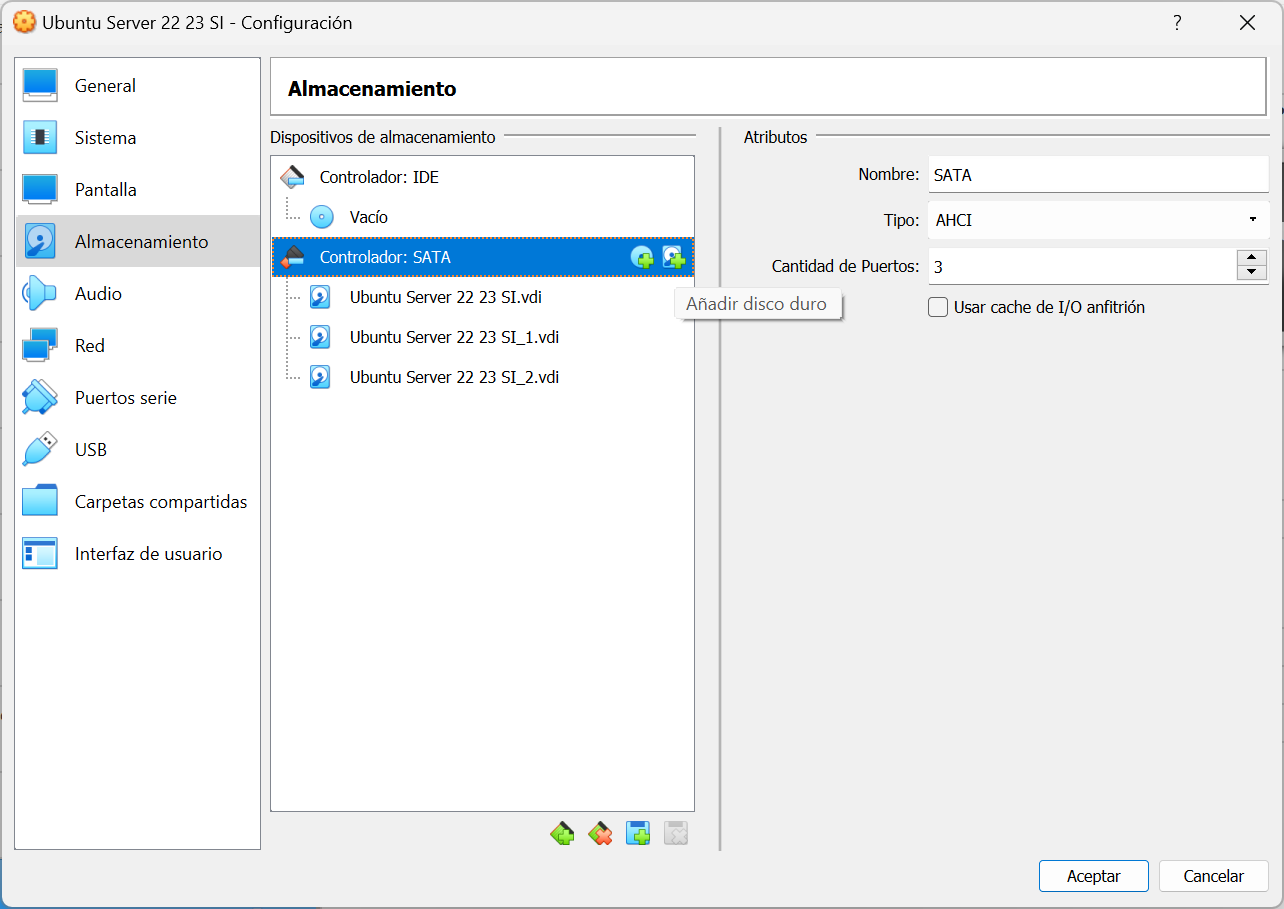Select disk Ubuntu Server 22 23 SI_2.vdi
Viewport: 1284px width, 909px height.
coord(482,377)
